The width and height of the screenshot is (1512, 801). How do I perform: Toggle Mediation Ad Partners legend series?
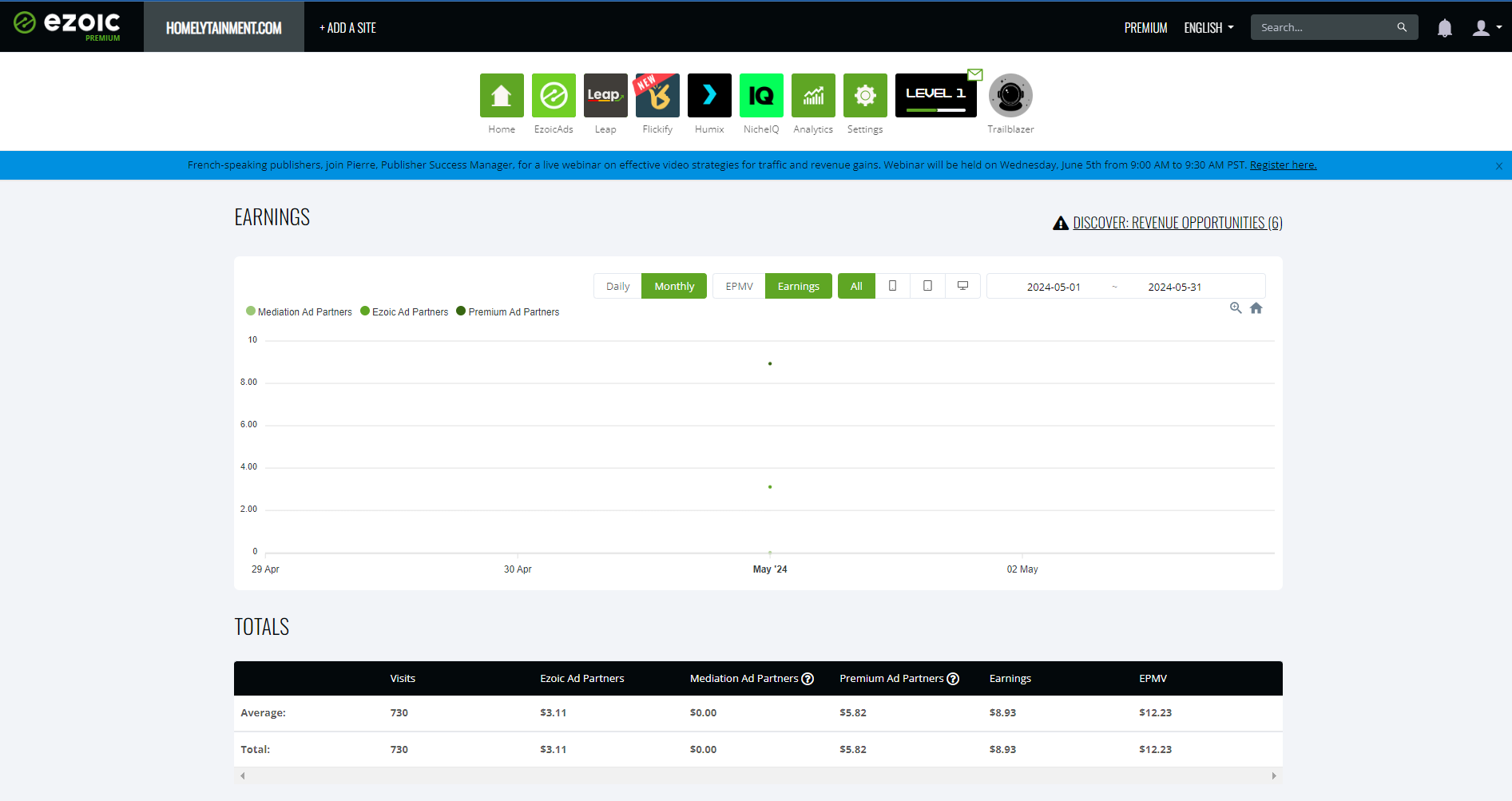pos(299,312)
